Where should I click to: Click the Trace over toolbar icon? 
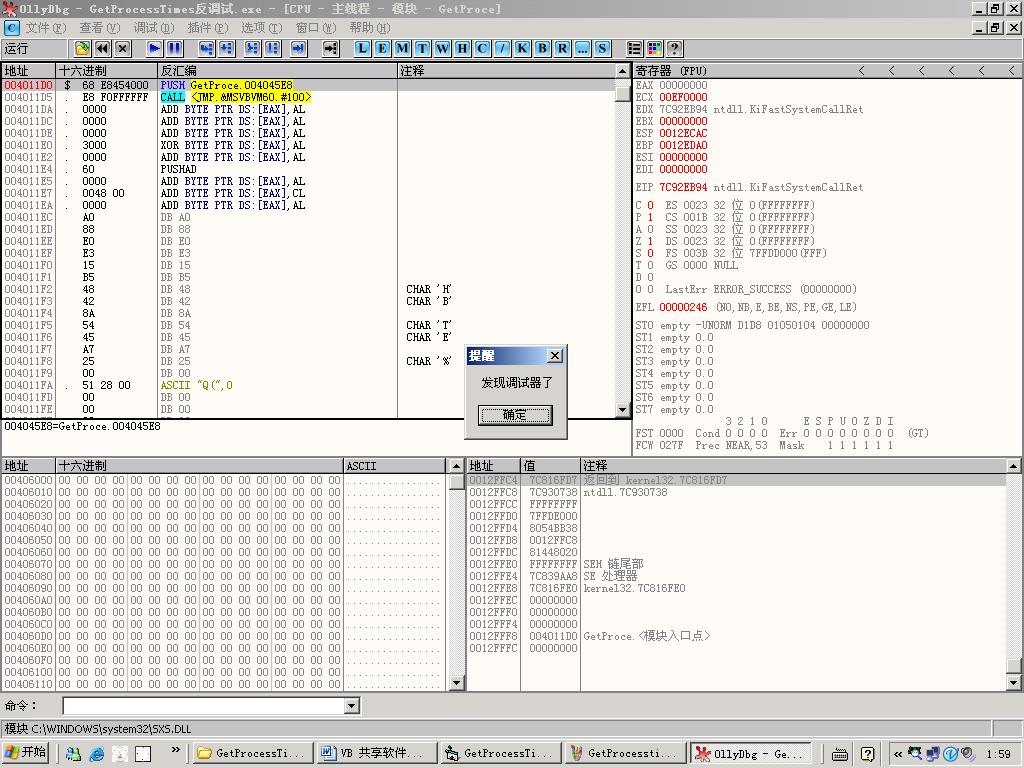tap(273, 48)
